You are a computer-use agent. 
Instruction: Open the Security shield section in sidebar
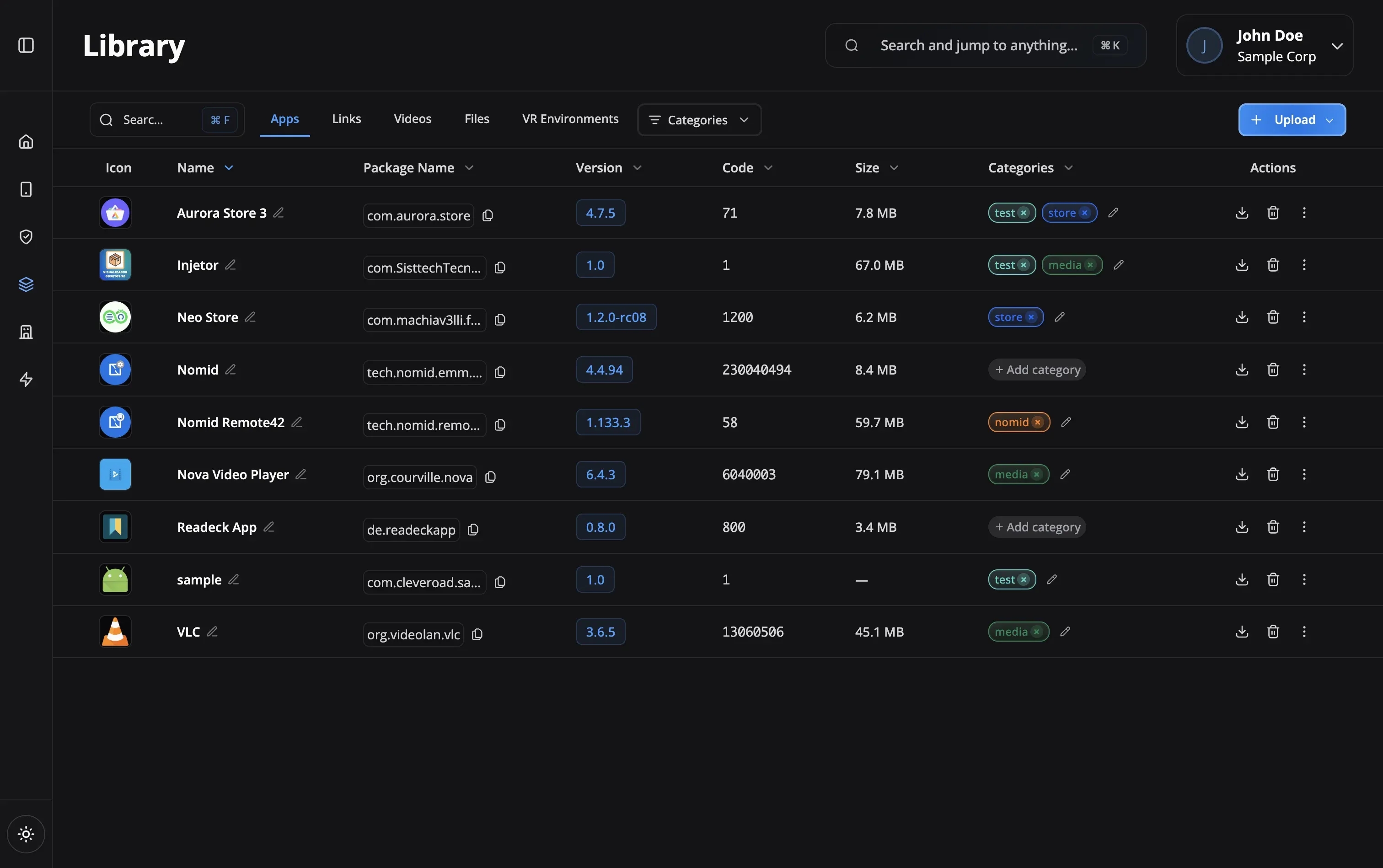[x=25, y=236]
